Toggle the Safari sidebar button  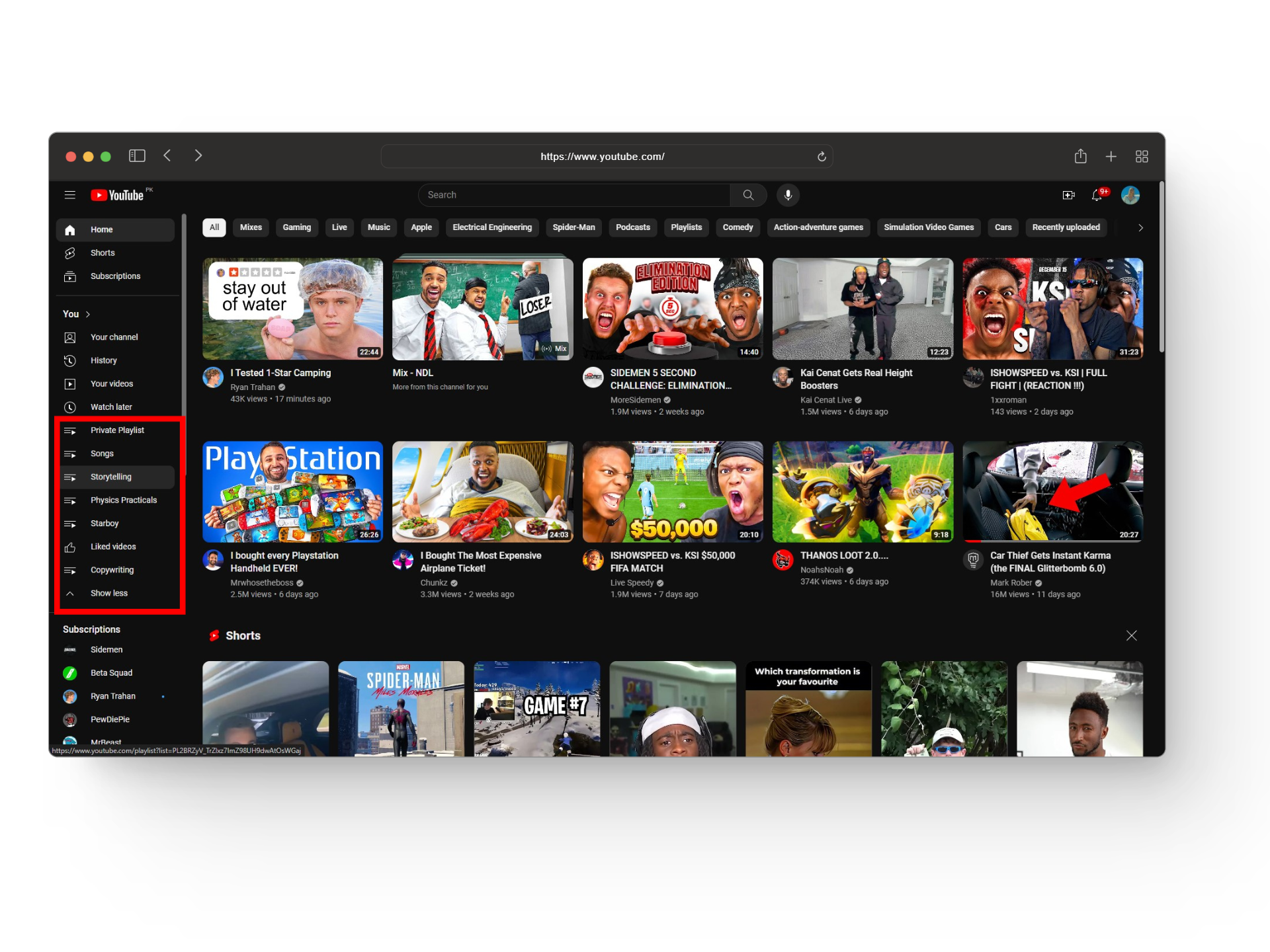click(137, 156)
